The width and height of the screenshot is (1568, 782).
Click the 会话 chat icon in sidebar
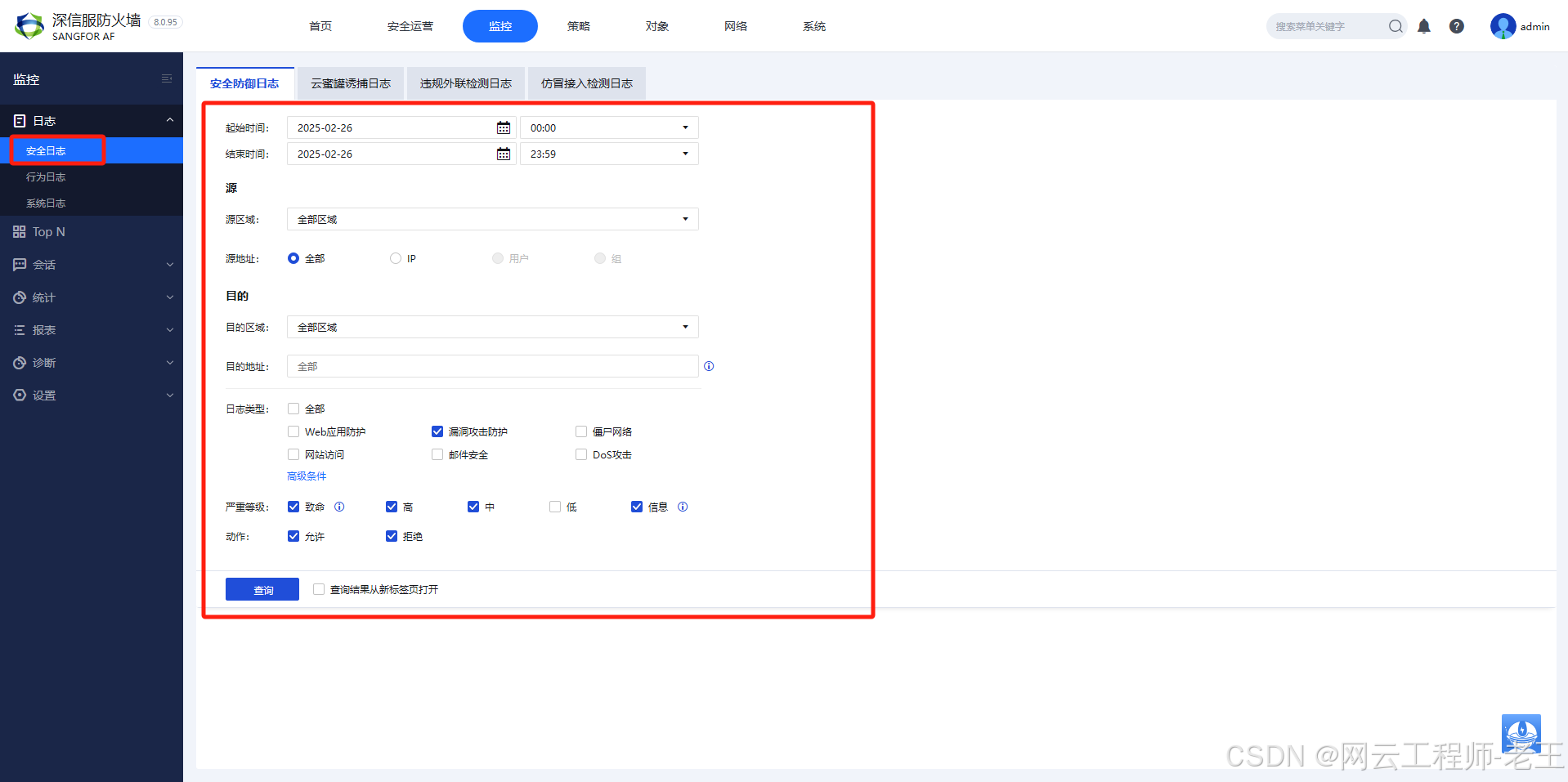click(x=20, y=264)
